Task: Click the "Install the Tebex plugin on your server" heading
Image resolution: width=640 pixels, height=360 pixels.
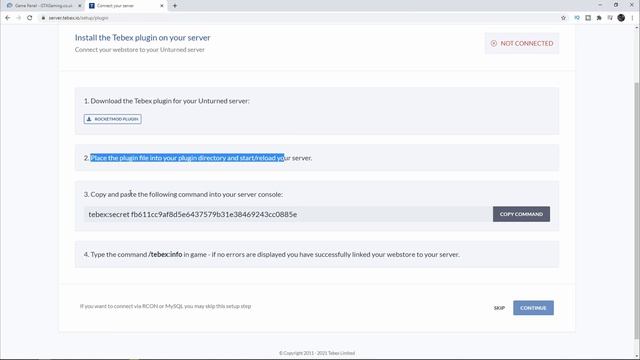Action: tap(142, 38)
